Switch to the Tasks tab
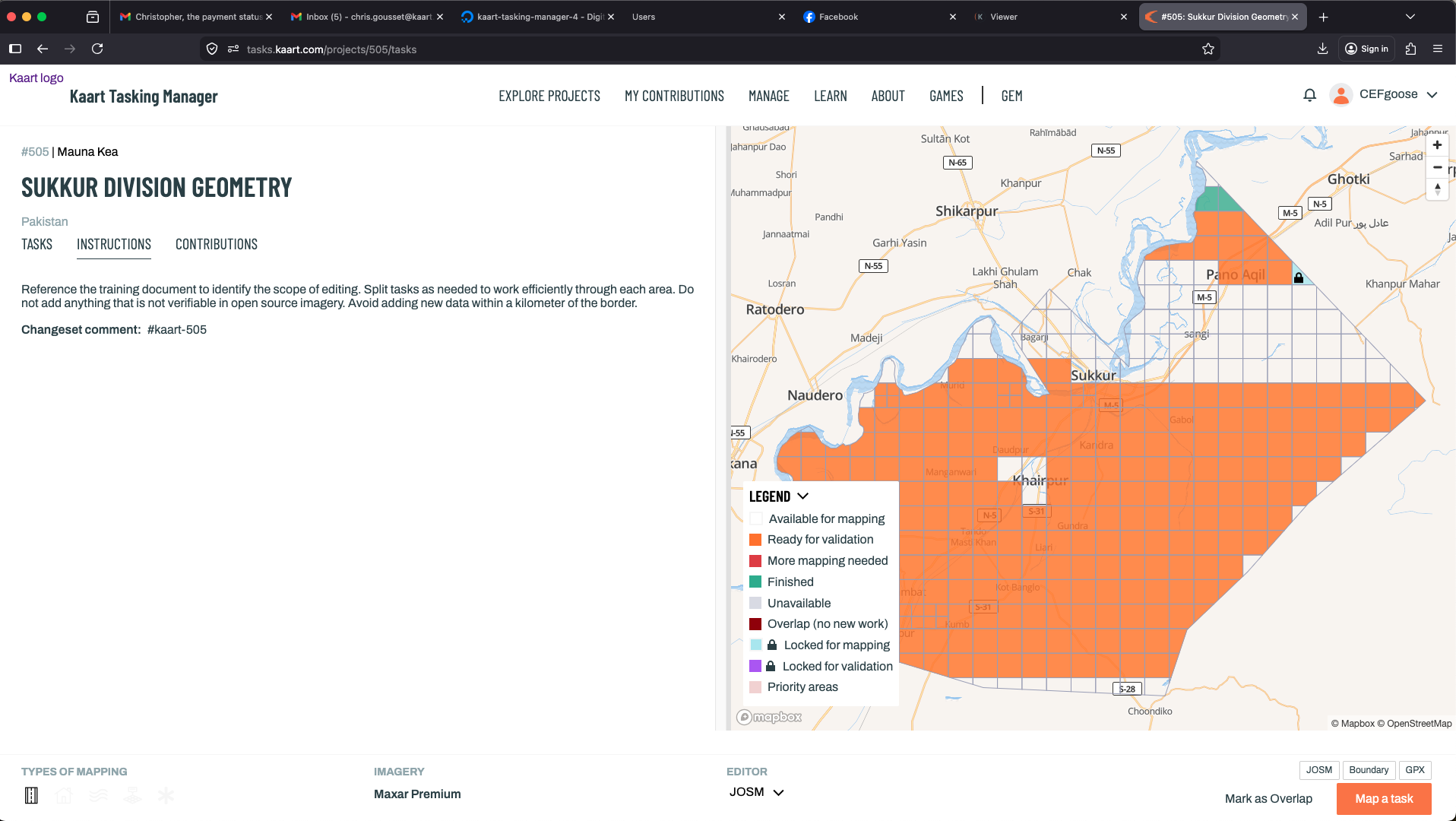Image resolution: width=1456 pixels, height=821 pixels. pyautogui.click(x=36, y=244)
